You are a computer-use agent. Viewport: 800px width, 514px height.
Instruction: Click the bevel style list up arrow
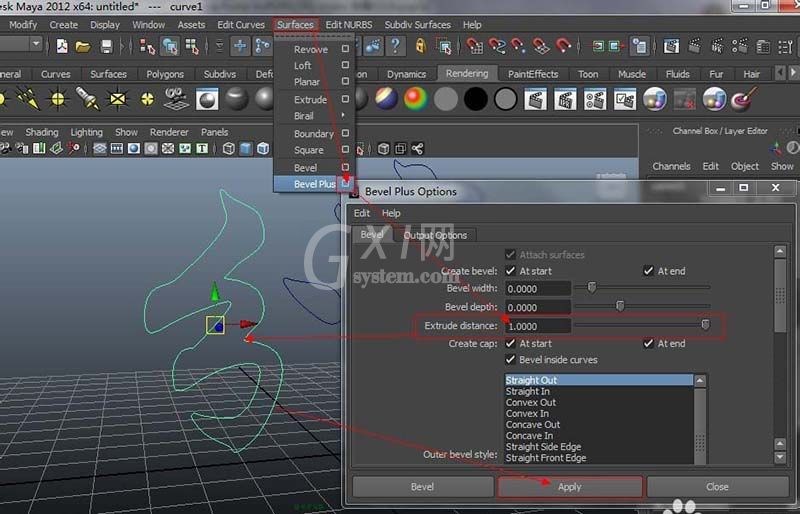pos(700,381)
